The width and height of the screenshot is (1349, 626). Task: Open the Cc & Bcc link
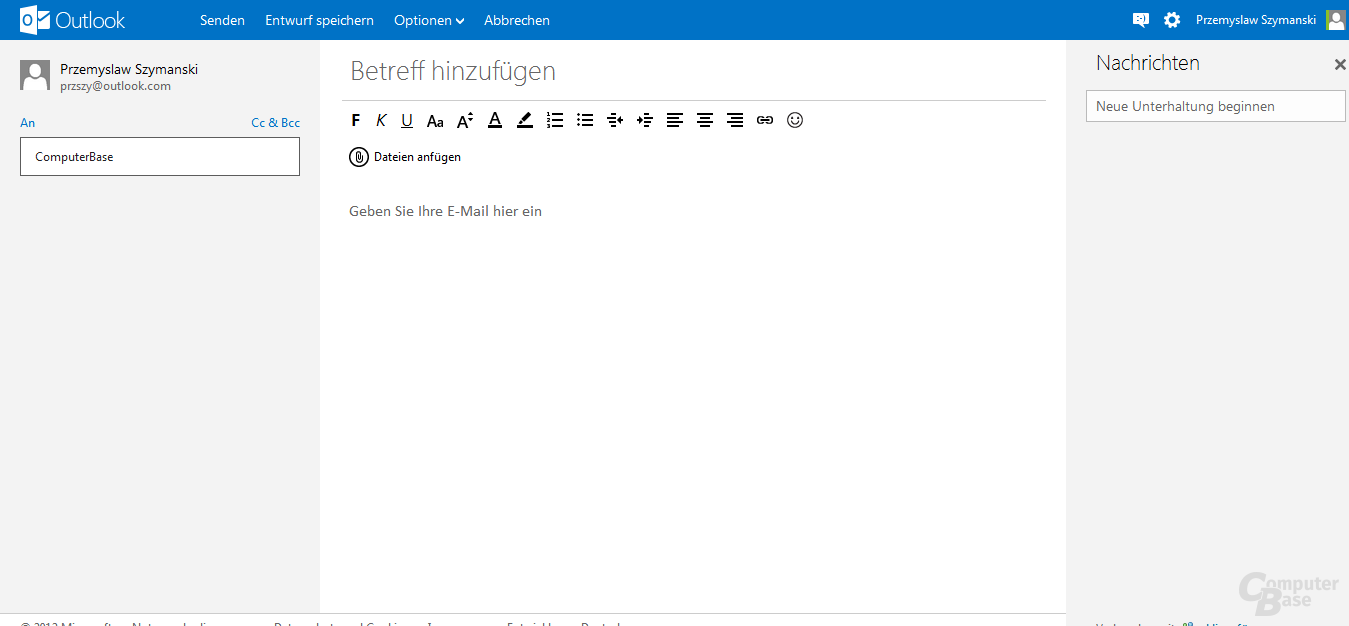coord(275,123)
